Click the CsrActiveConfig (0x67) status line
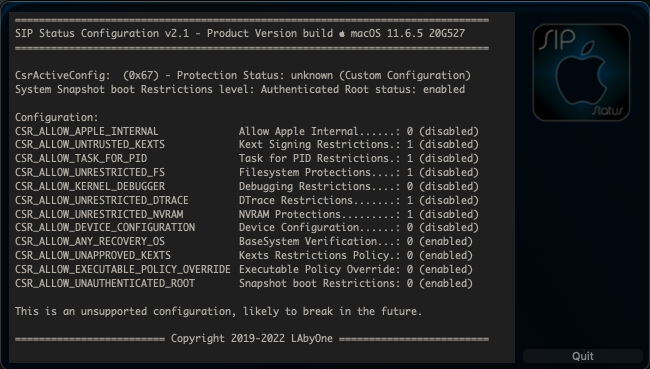This screenshot has width=650, height=369. tap(243, 75)
